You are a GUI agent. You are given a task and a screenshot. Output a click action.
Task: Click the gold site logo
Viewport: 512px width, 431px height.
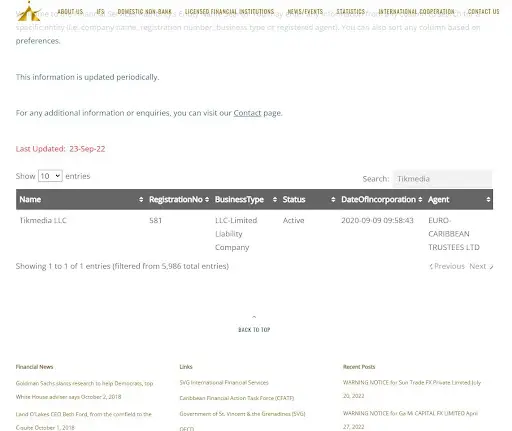(x=29, y=12)
